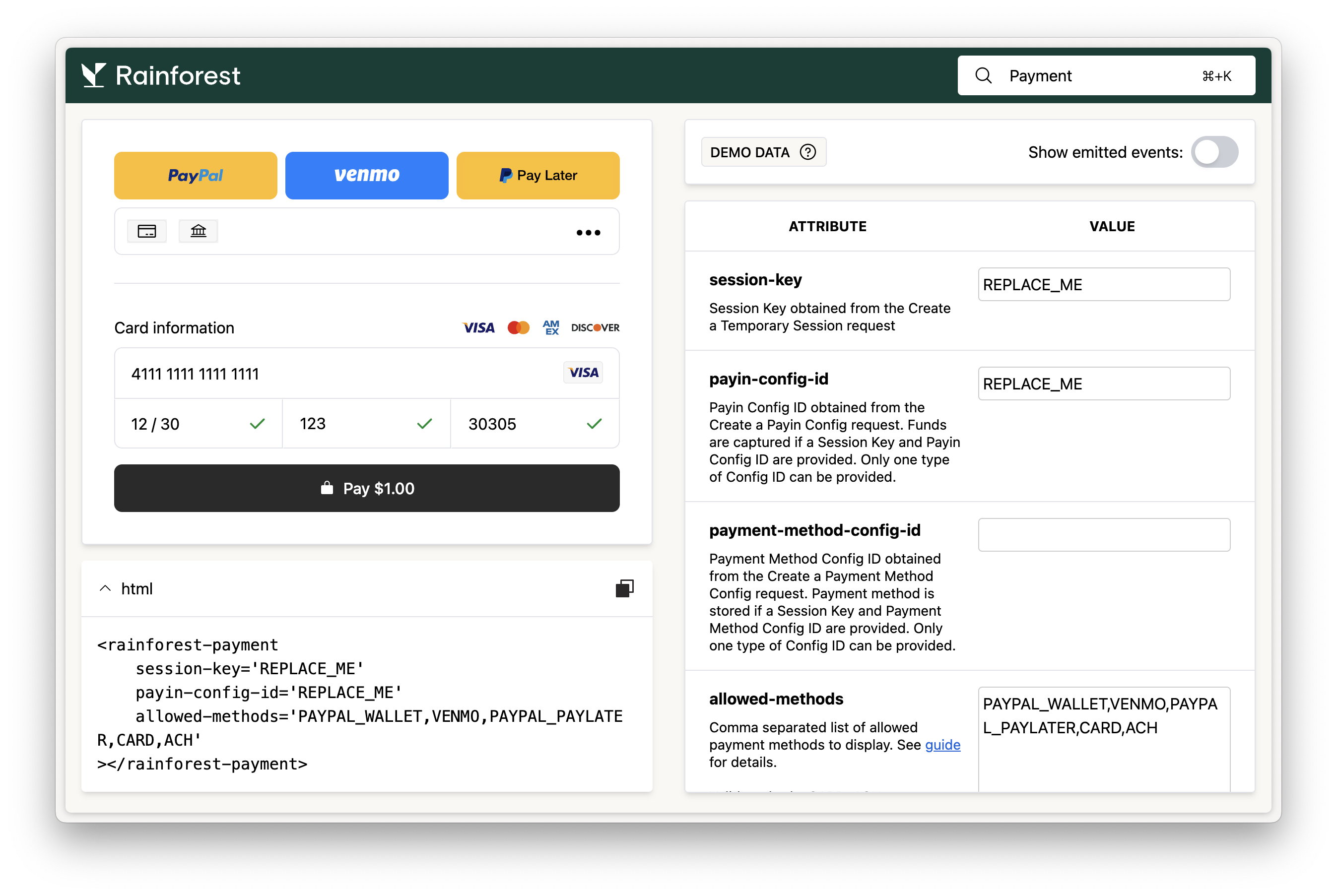Open the allowed-methods guide link
This screenshot has width=1337, height=896.
coord(942,745)
